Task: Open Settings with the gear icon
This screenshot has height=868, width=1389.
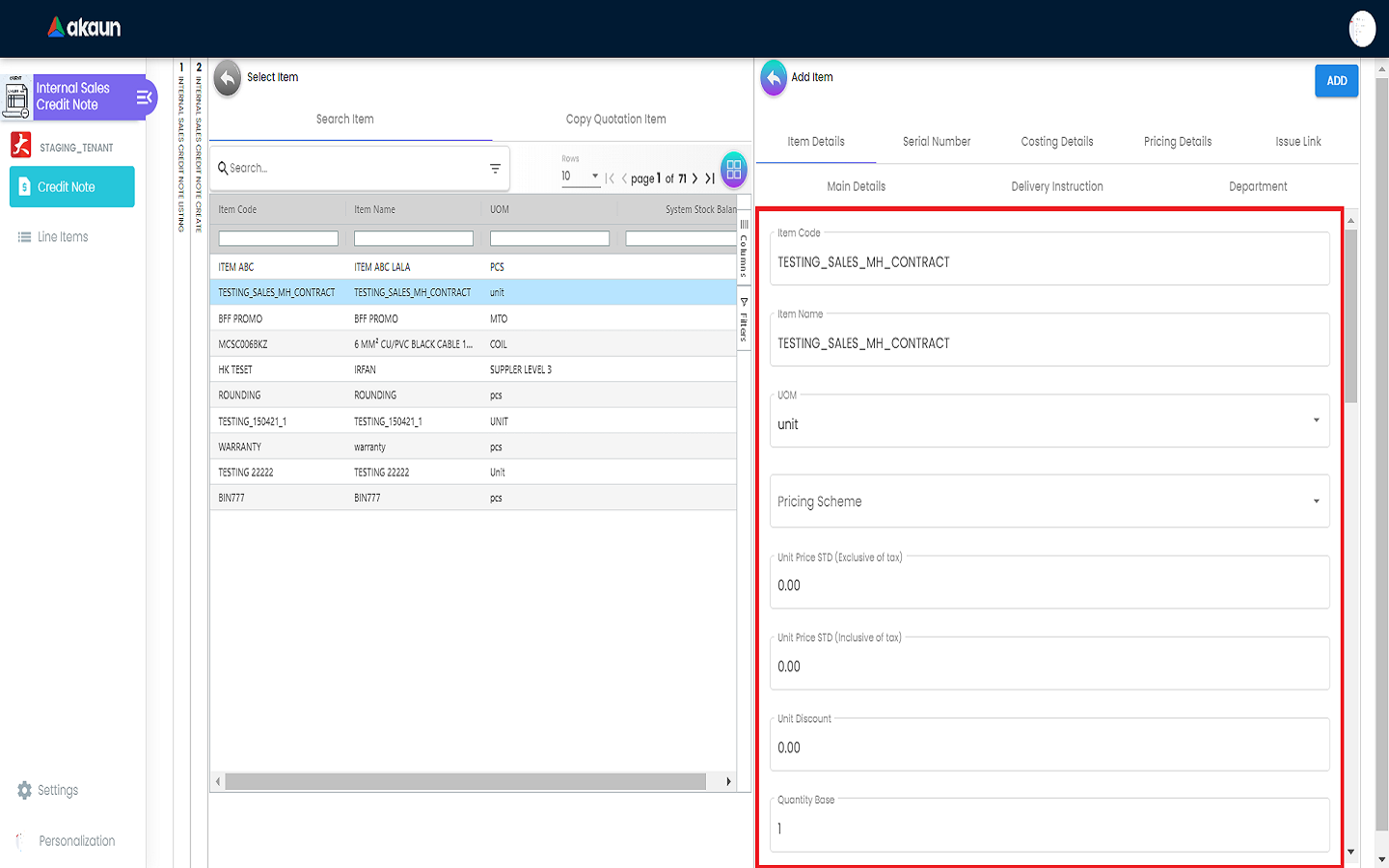Action: 25,791
